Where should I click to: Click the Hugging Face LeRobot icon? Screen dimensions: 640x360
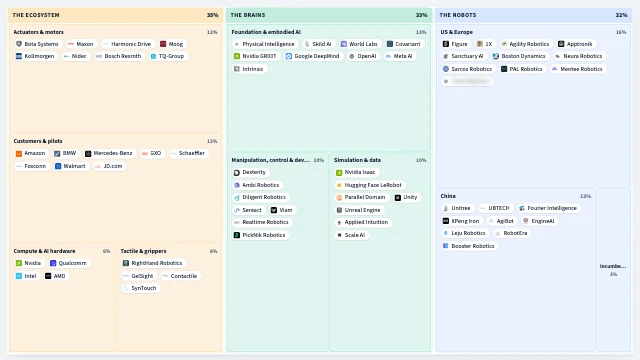coord(339,185)
